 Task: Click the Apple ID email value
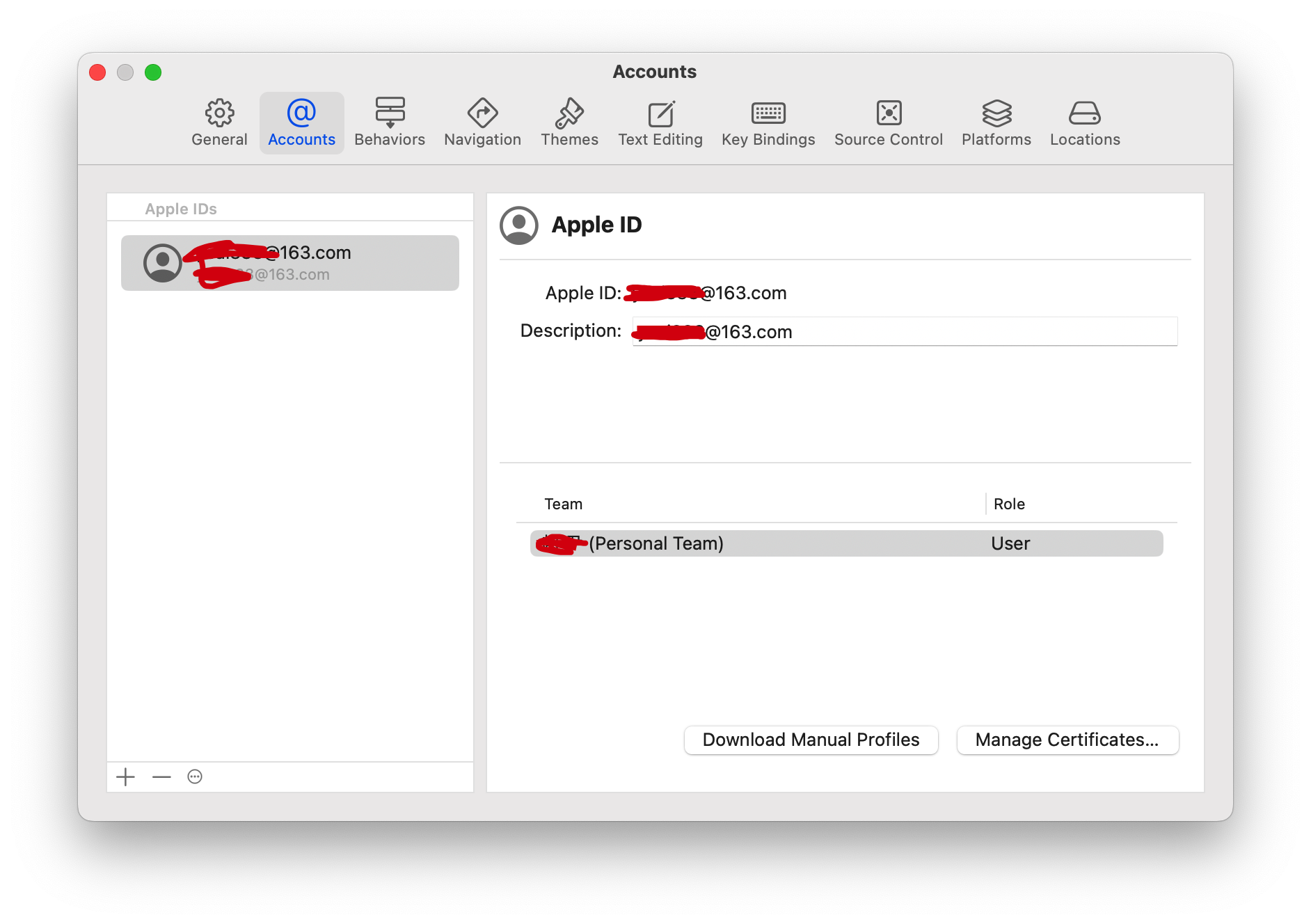(706, 293)
